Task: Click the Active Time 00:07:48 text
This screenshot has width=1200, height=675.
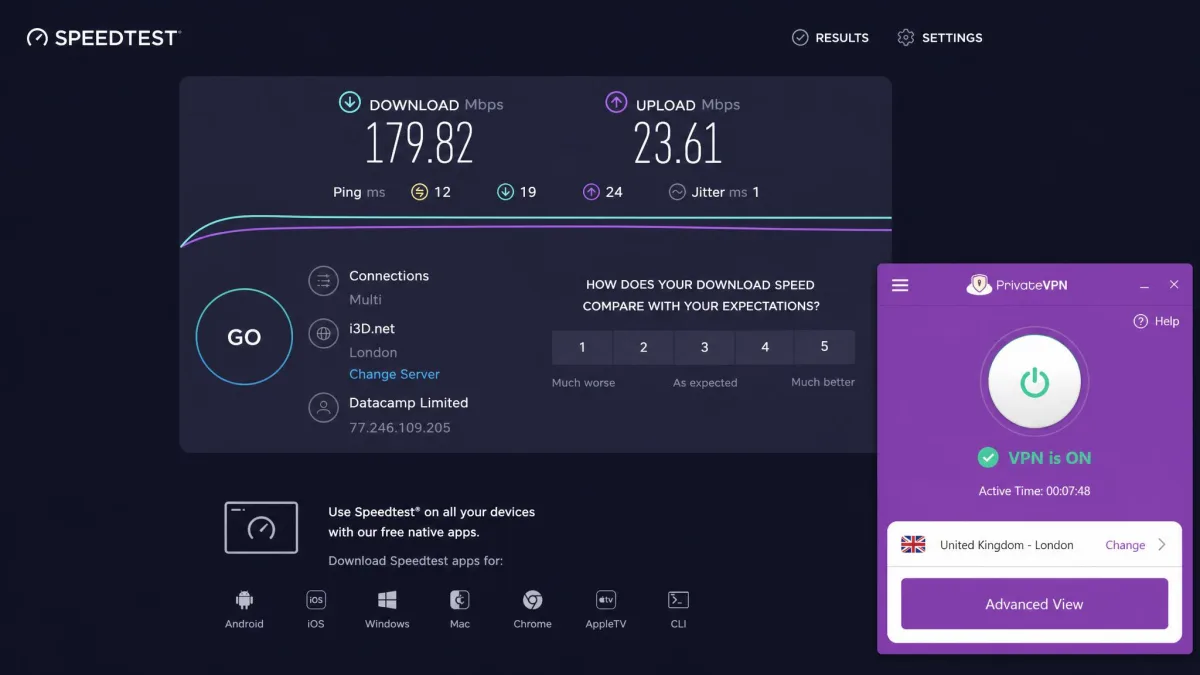Action: pos(1034,491)
